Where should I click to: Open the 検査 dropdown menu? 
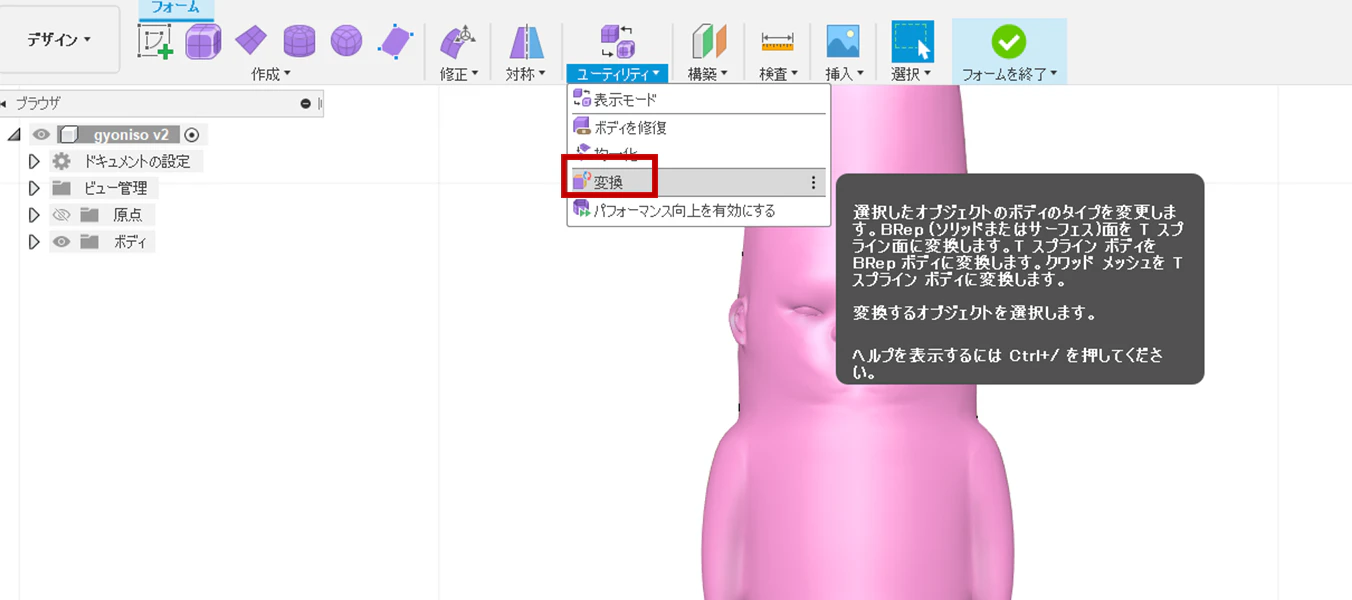coord(777,74)
